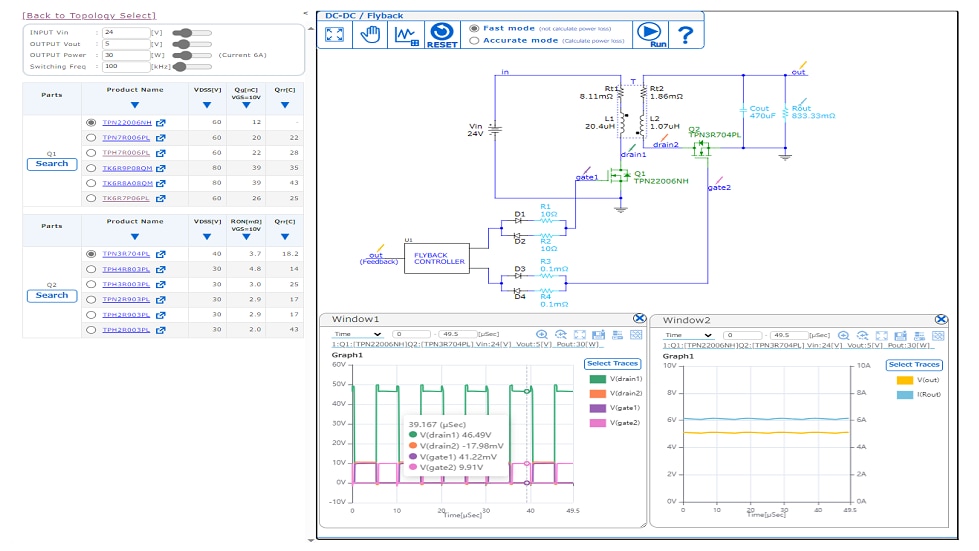Open the waveform graph viewer icon

(406, 34)
